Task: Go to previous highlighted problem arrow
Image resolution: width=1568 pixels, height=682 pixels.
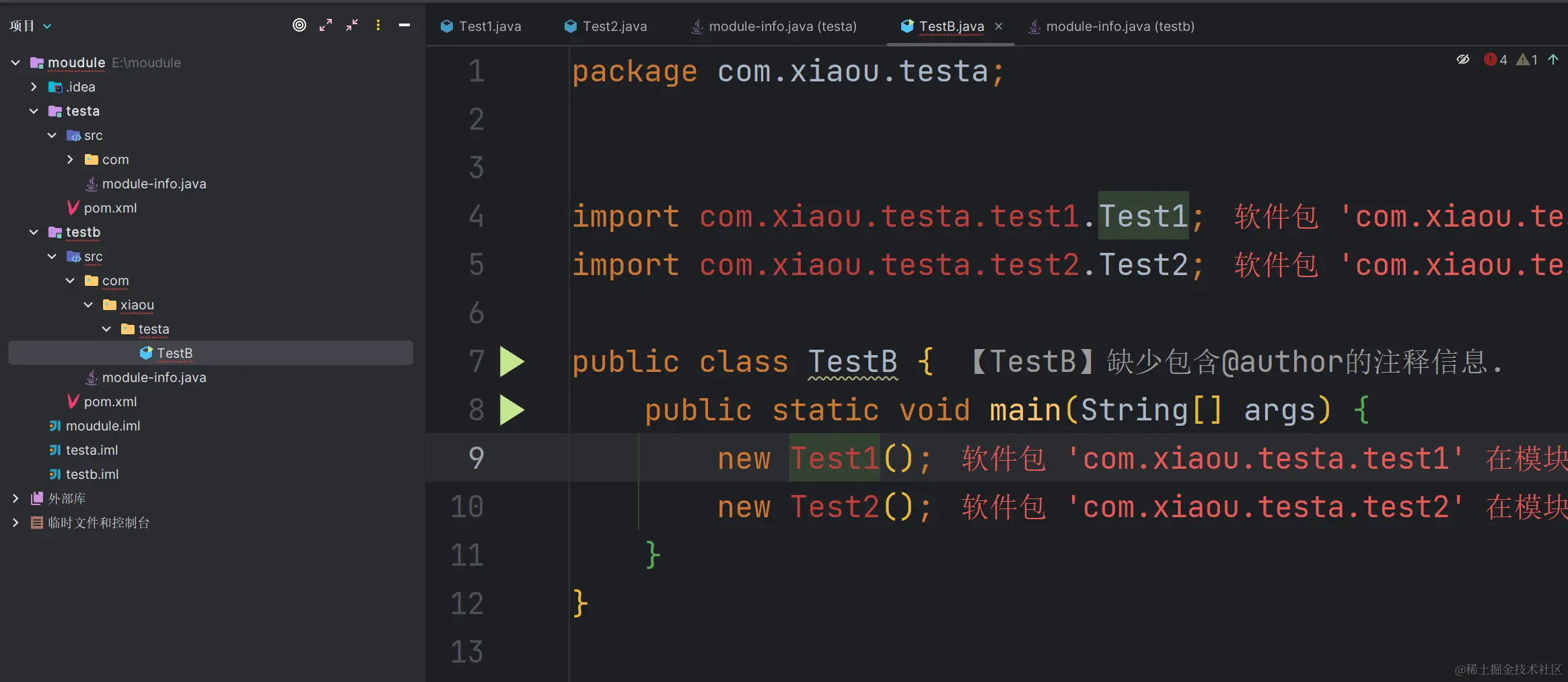Action: pos(1553,59)
